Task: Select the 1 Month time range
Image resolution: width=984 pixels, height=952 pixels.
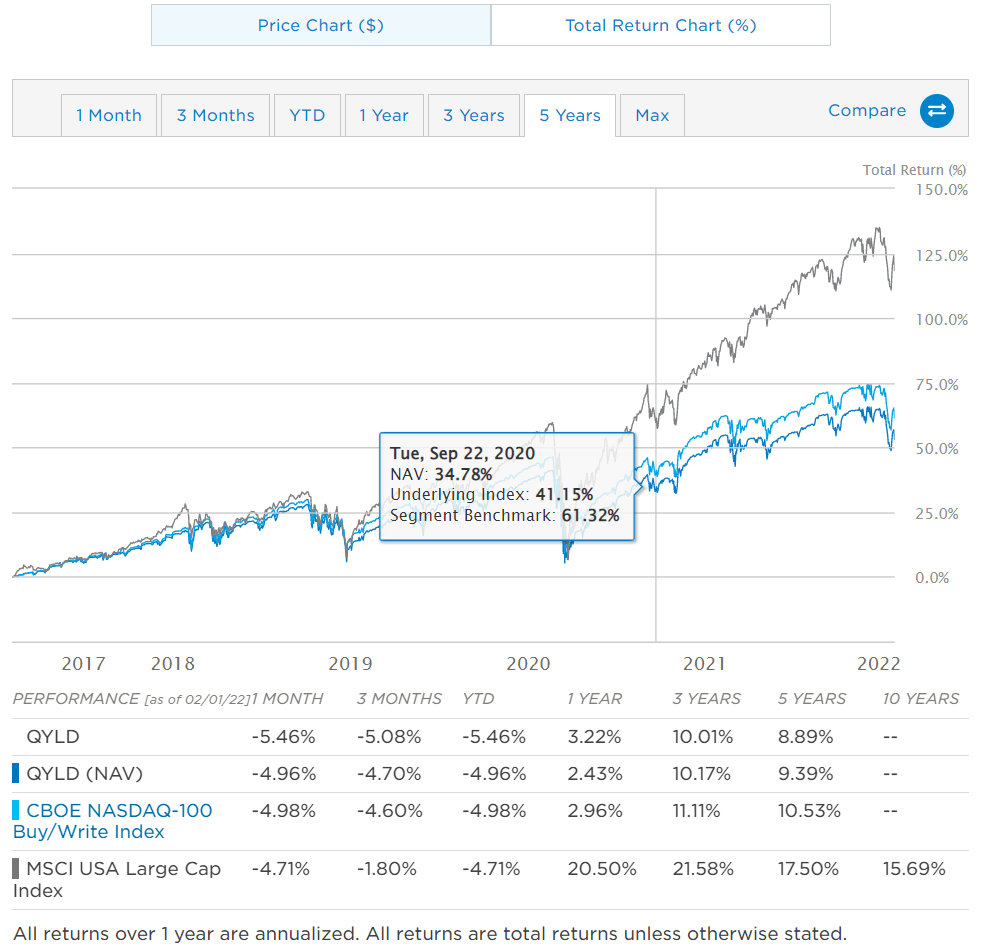Action: pos(109,115)
